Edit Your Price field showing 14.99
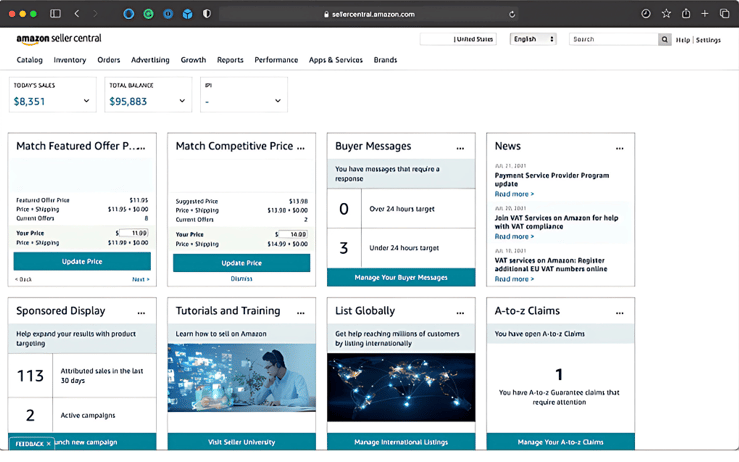This screenshot has width=739, height=462. (x=293, y=234)
